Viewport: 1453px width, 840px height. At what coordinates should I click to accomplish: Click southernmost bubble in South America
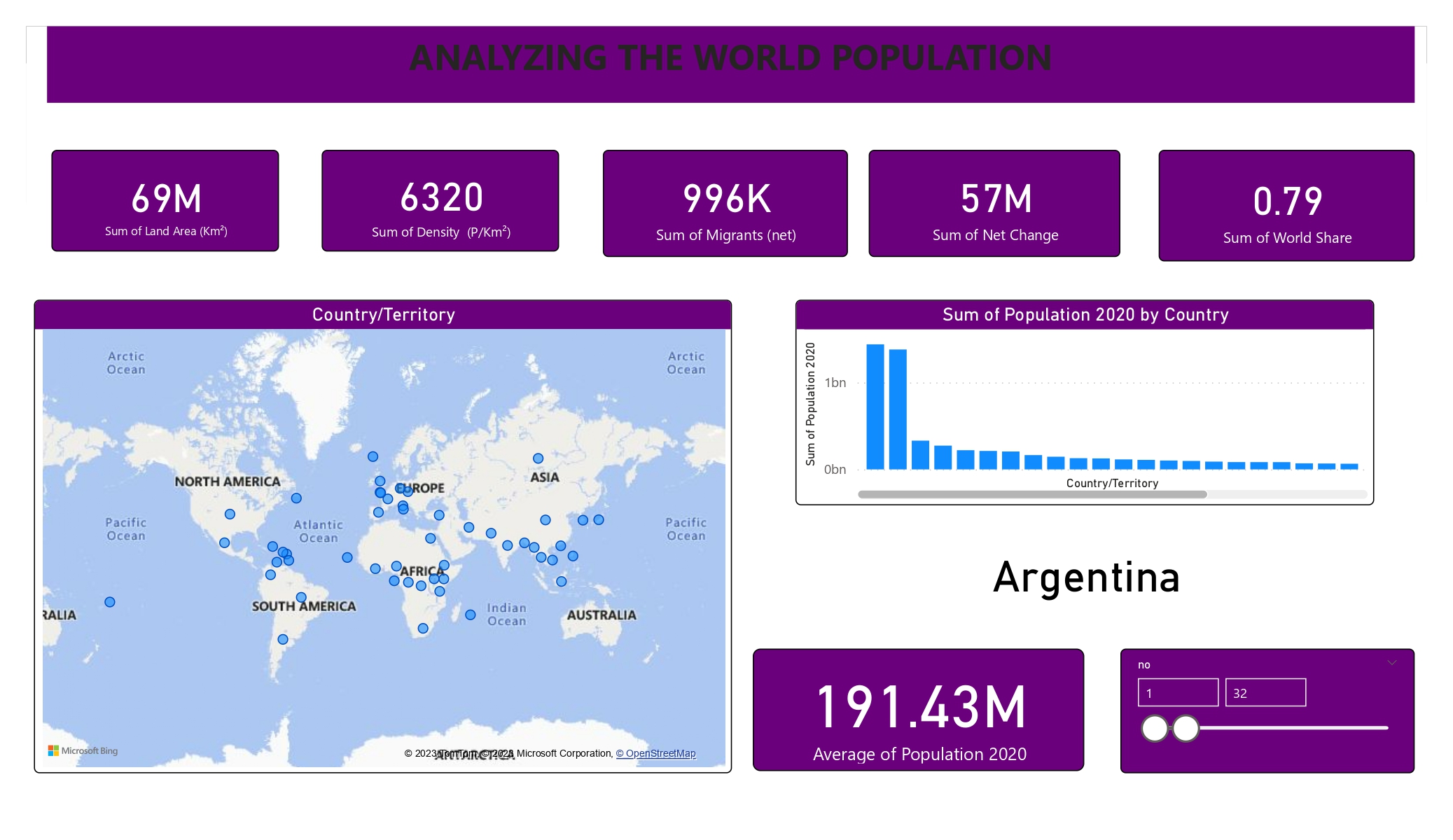283,639
